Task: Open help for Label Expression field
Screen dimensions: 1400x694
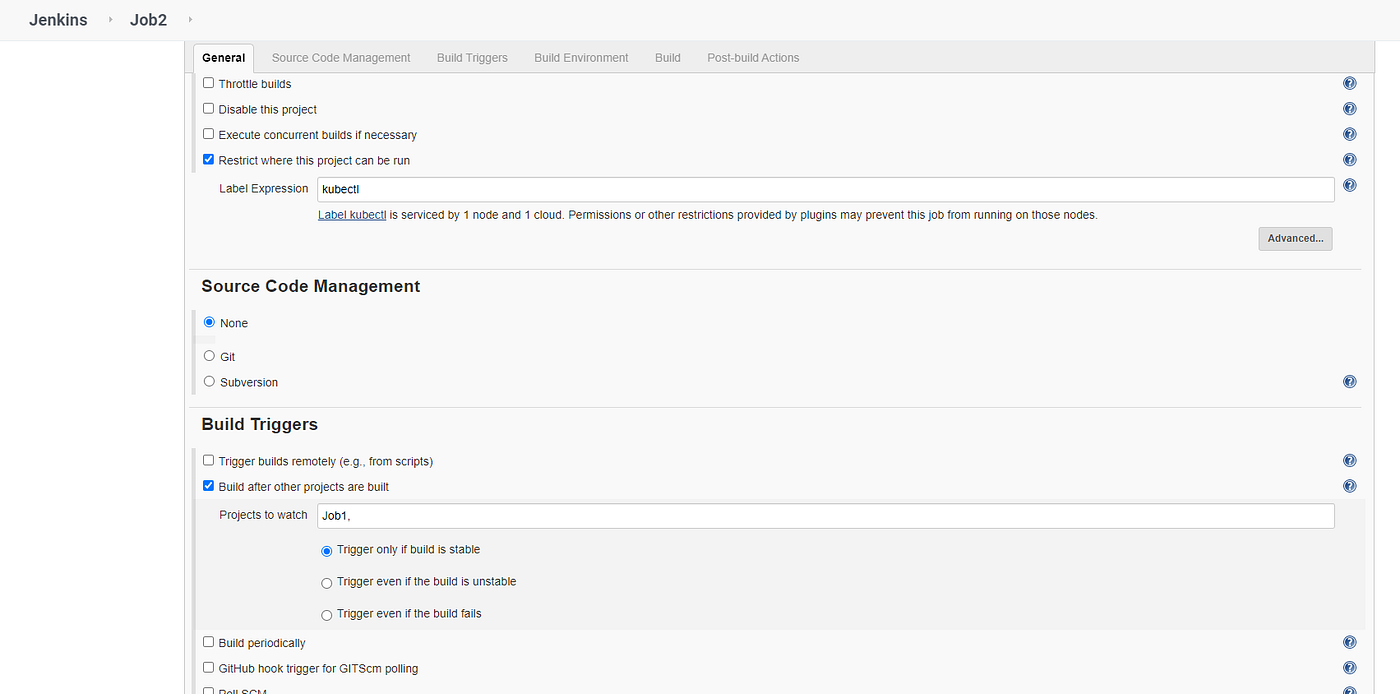Action: click(x=1349, y=184)
